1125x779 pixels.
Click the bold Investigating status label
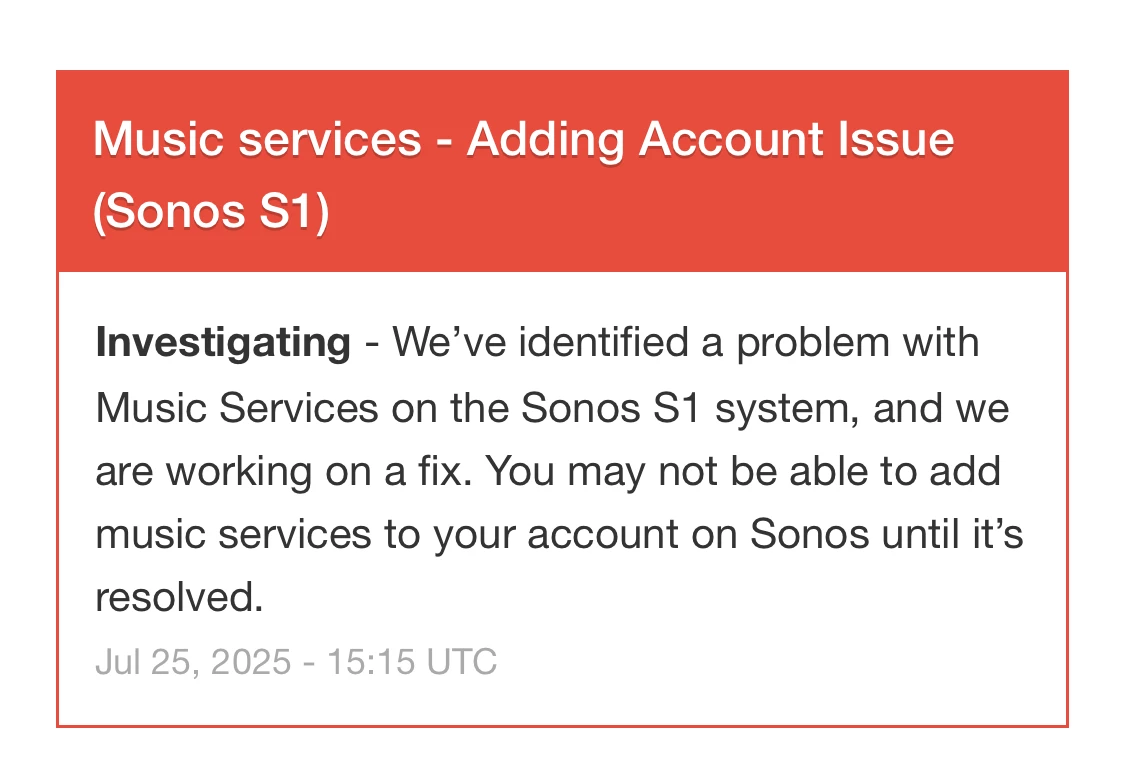[223, 343]
